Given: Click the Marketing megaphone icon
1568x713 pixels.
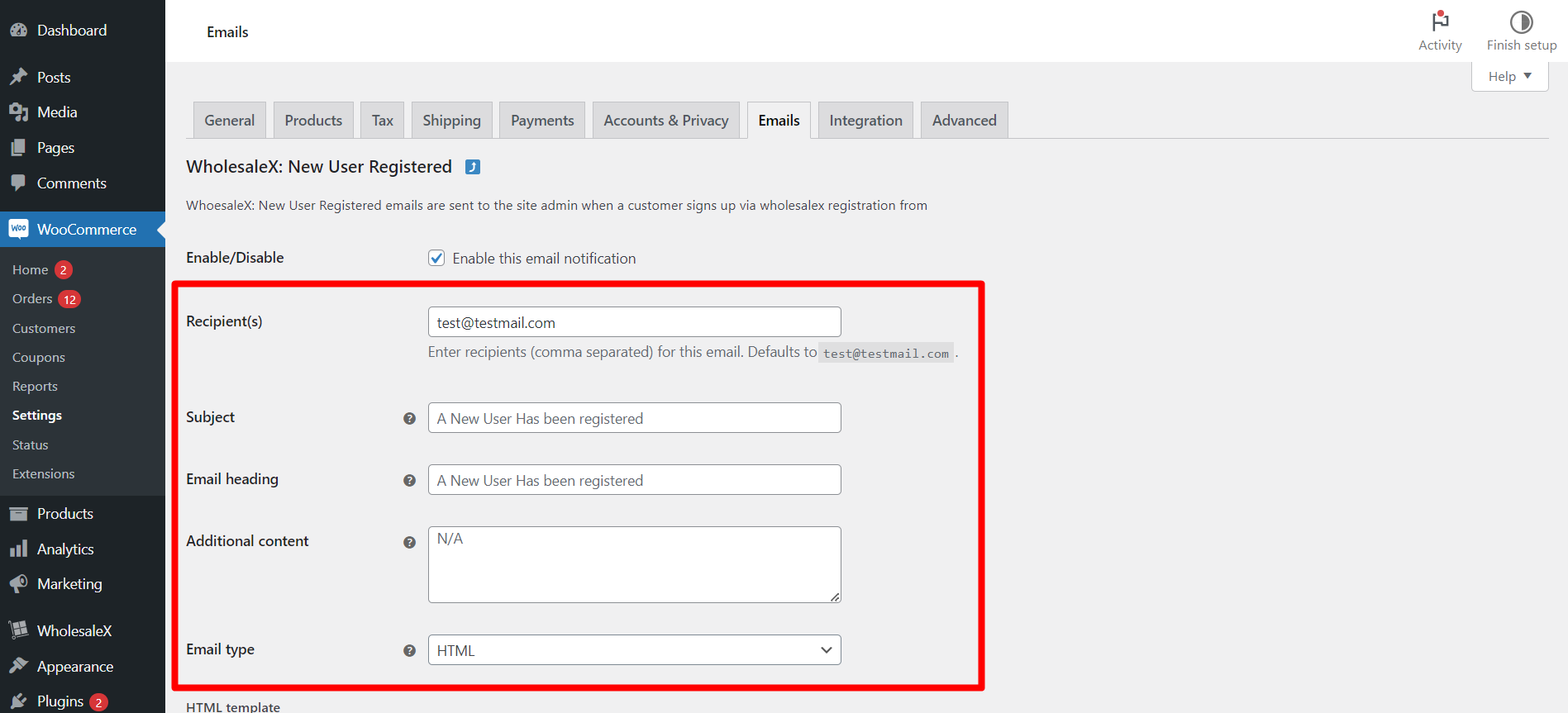Looking at the screenshot, I should pos(18,584).
